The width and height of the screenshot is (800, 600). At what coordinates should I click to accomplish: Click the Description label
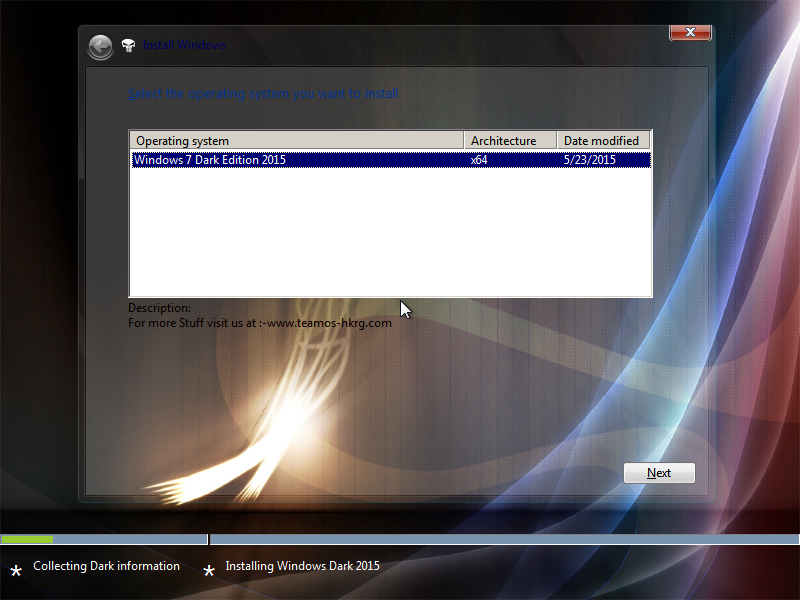coord(159,308)
